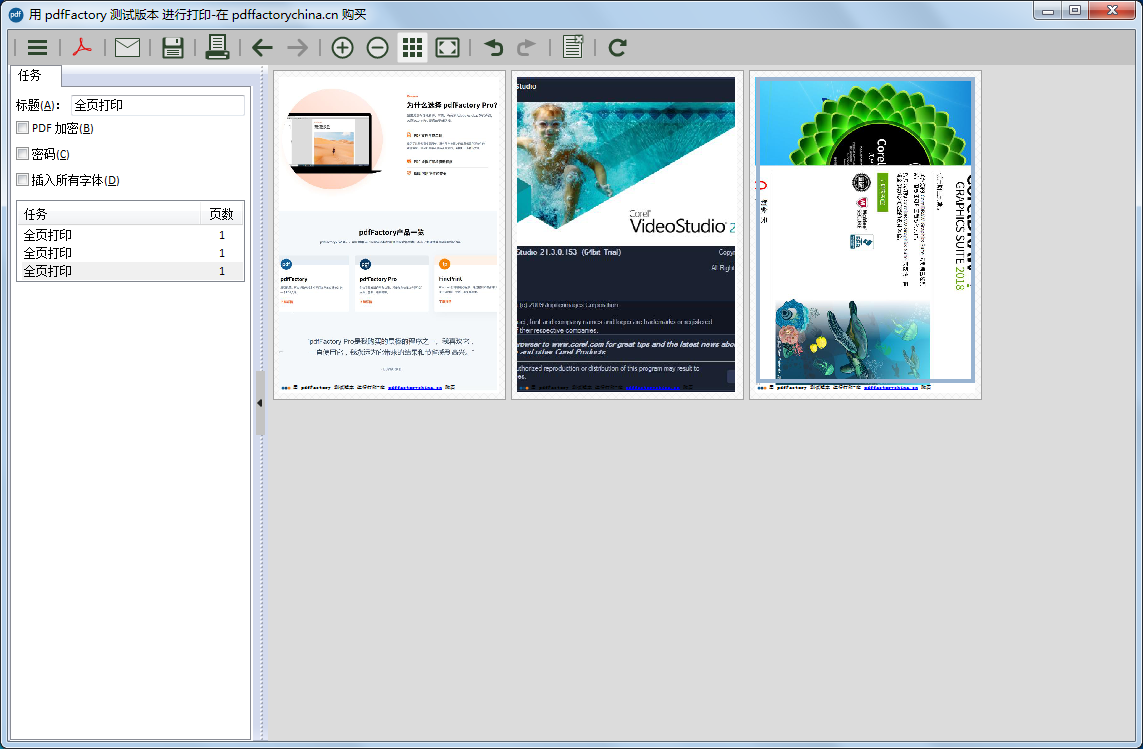This screenshot has height=749, width=1143.
Task: Send PDF via the email envelope icon
Action: pyautogui.click(x=128, y=47)
